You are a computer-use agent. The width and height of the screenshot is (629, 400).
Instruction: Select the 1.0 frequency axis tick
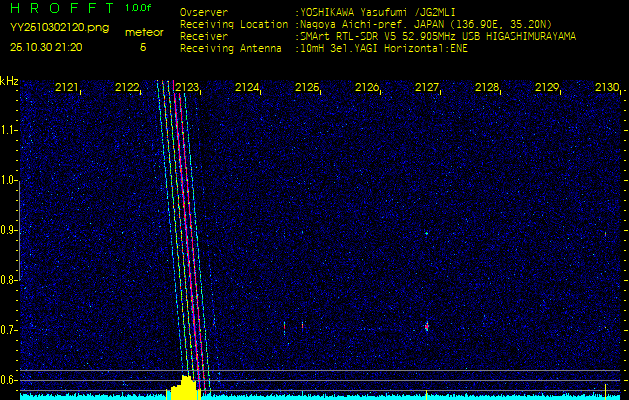(x=9, y=180)
